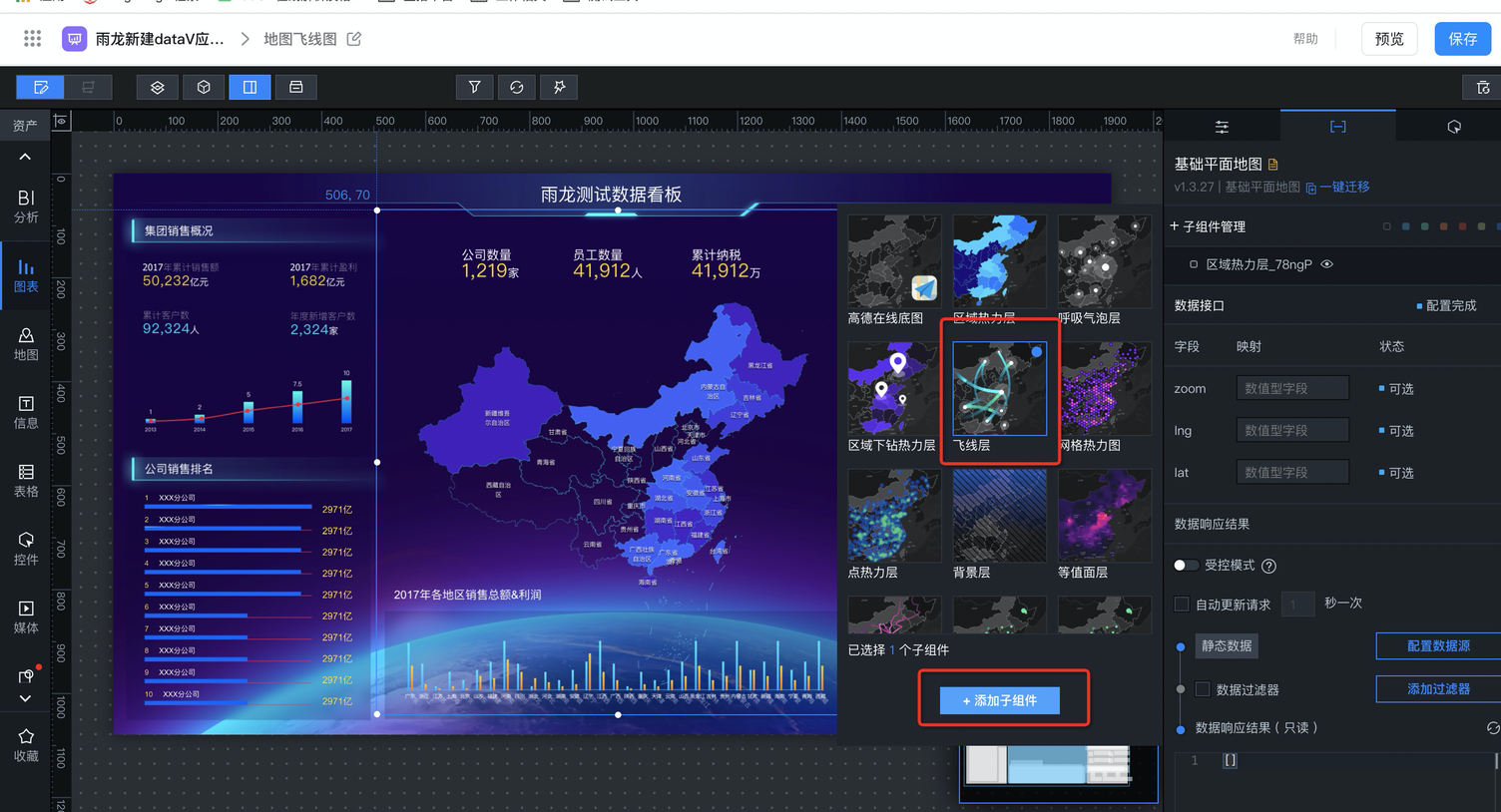The height and width of the screenshot is (812, 1501).
Task: Toggle the right-side config panel icon
Action: (250, 87)
